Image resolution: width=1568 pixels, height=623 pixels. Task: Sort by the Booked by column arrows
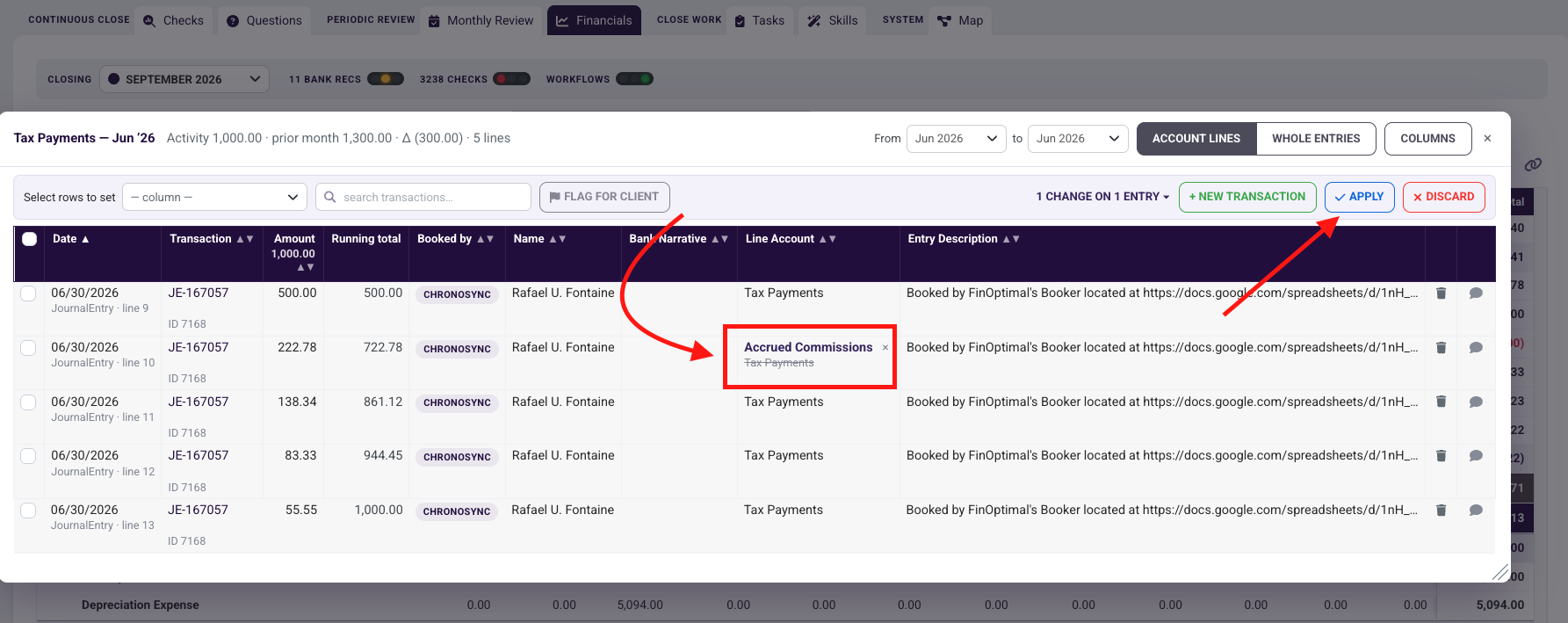pyautogui.click(x=485, y=239)
